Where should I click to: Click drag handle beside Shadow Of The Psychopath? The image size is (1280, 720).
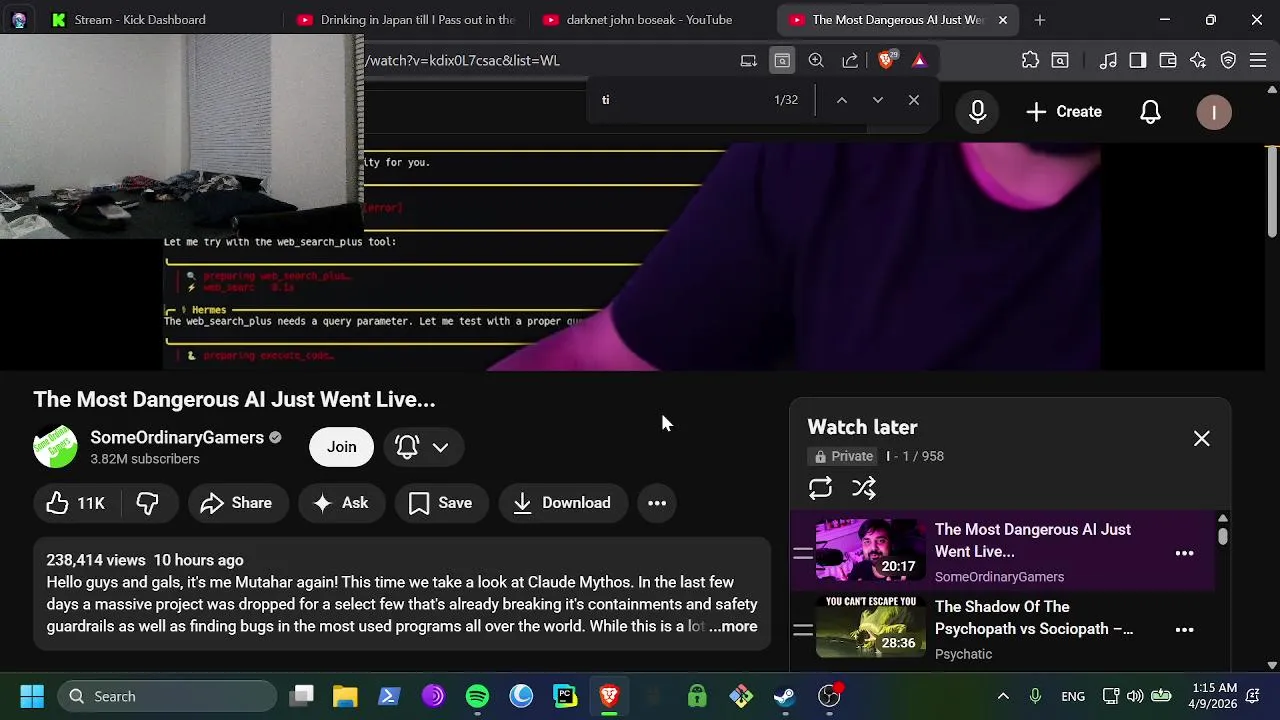click(803, 630)
